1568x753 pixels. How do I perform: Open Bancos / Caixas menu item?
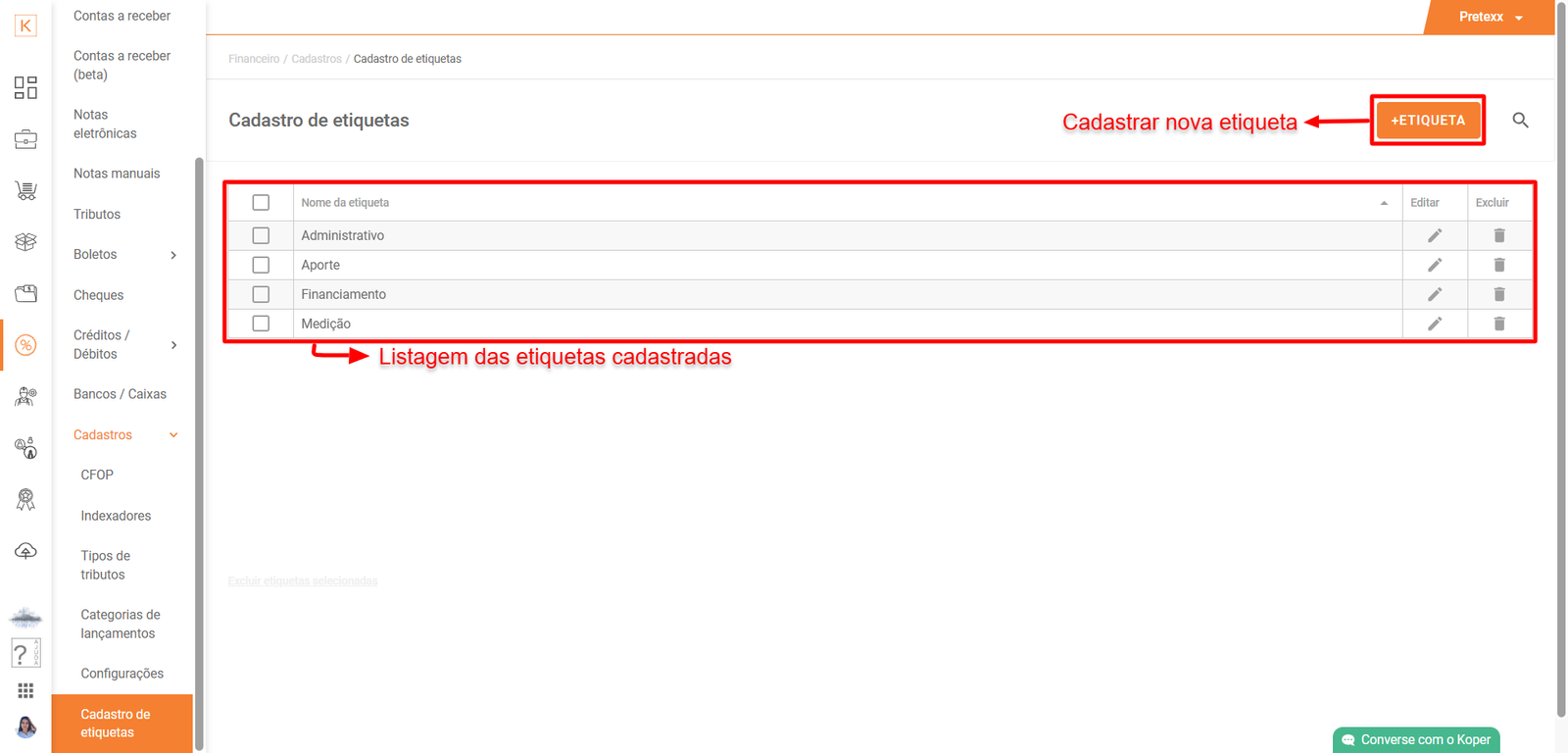pyautogui.click(x=120, y=394)
